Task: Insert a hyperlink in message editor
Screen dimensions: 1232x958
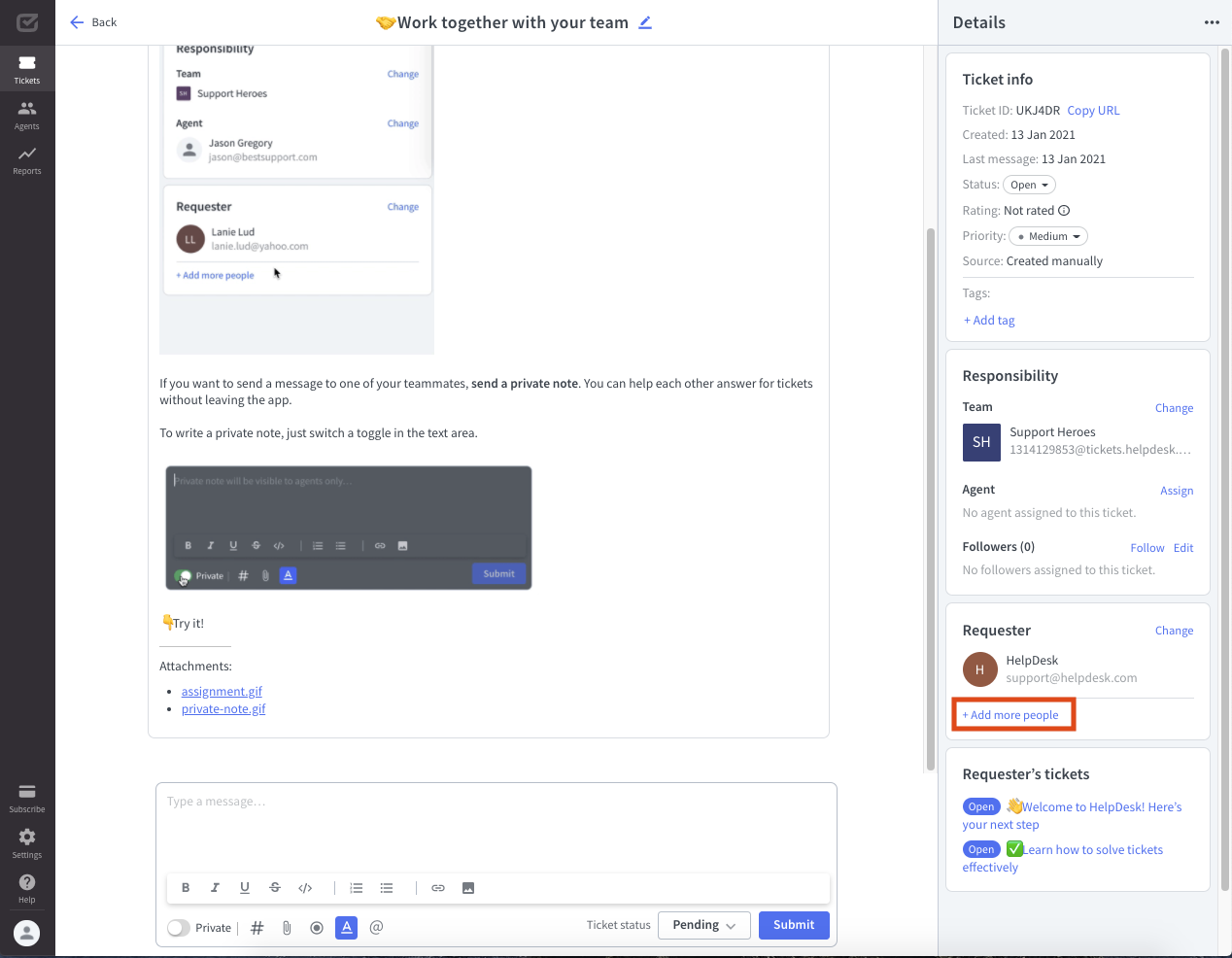Action: 438,888
